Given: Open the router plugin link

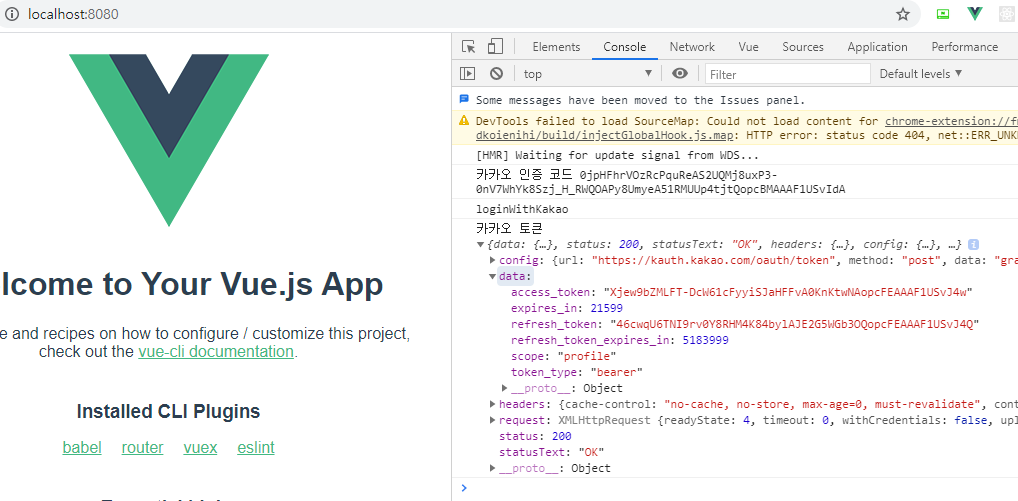Looking at the screenshot, I should tap(142, 447).
